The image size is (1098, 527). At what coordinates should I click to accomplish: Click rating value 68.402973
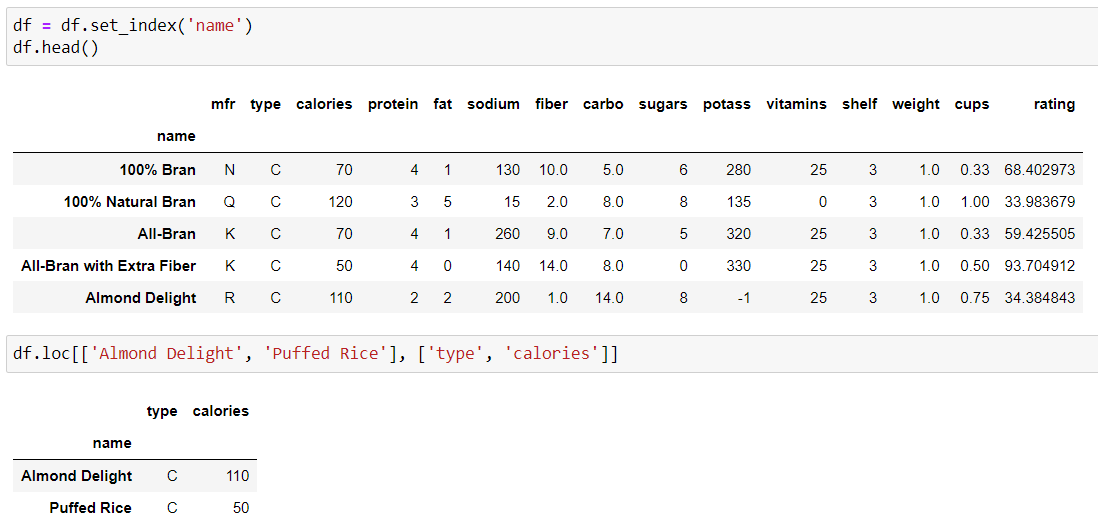(1038, 170)
